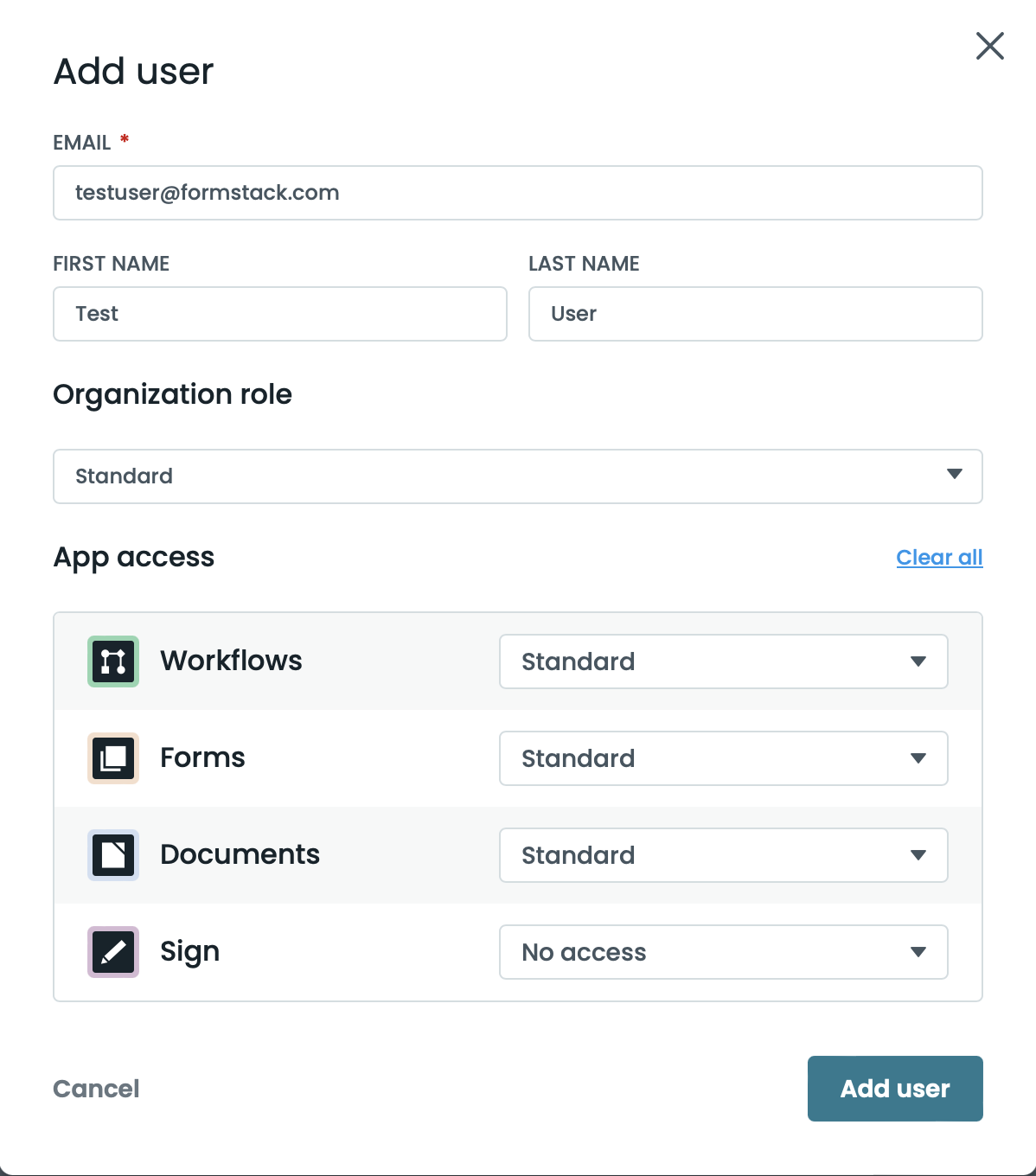
Task: Focus the Email input field
Action: pos(517,193)
